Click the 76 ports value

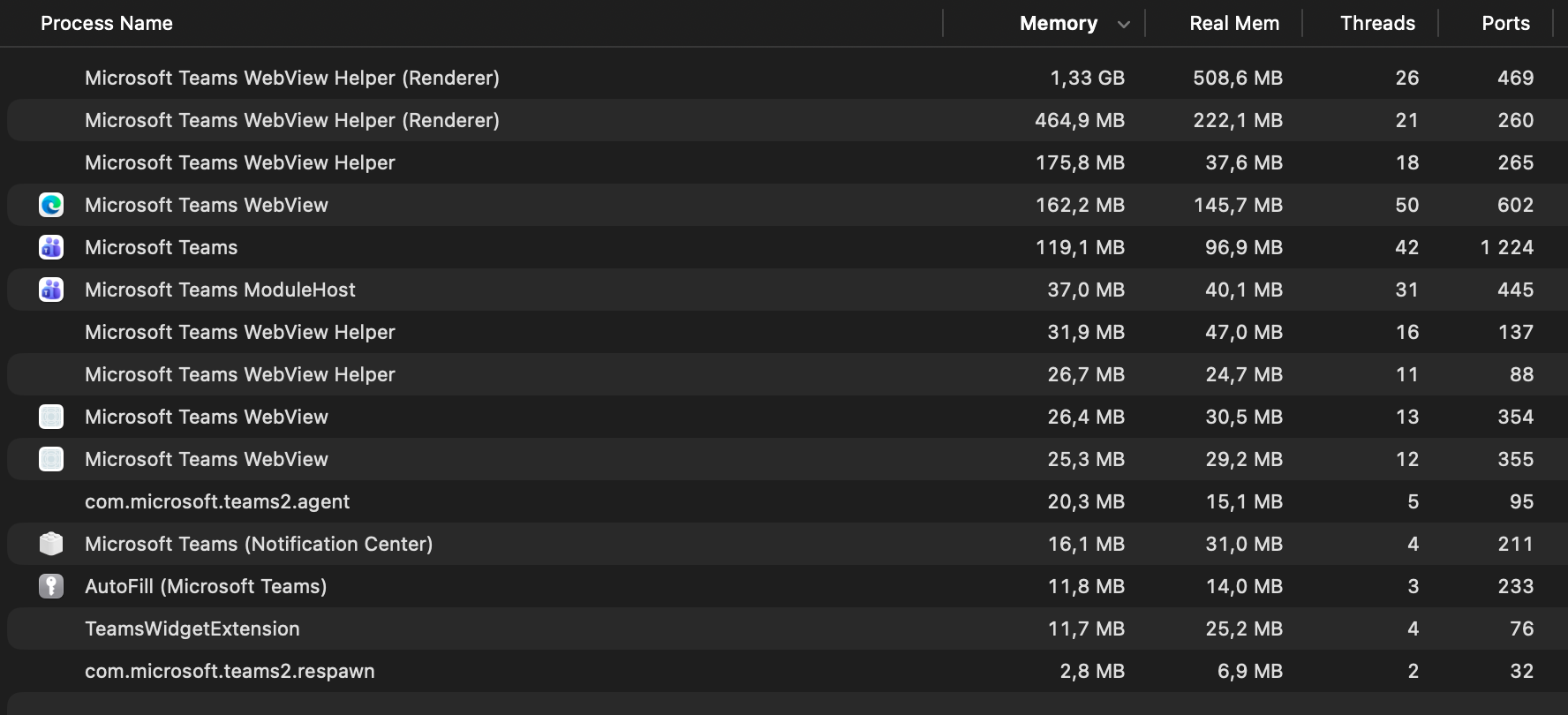(1522, 628)
